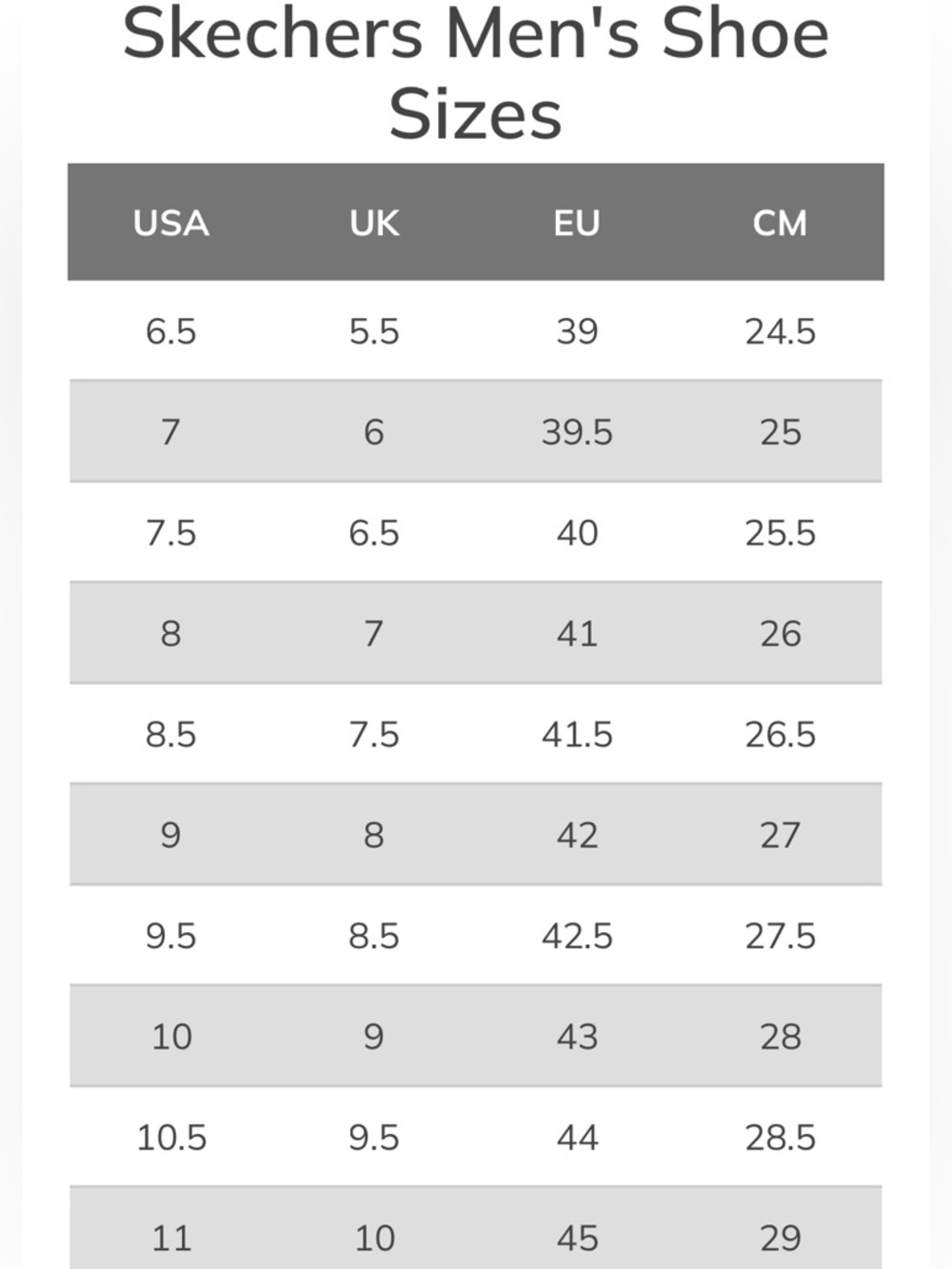Select EU size 42.5 cell
The image size is (952, 1269).
577,937
